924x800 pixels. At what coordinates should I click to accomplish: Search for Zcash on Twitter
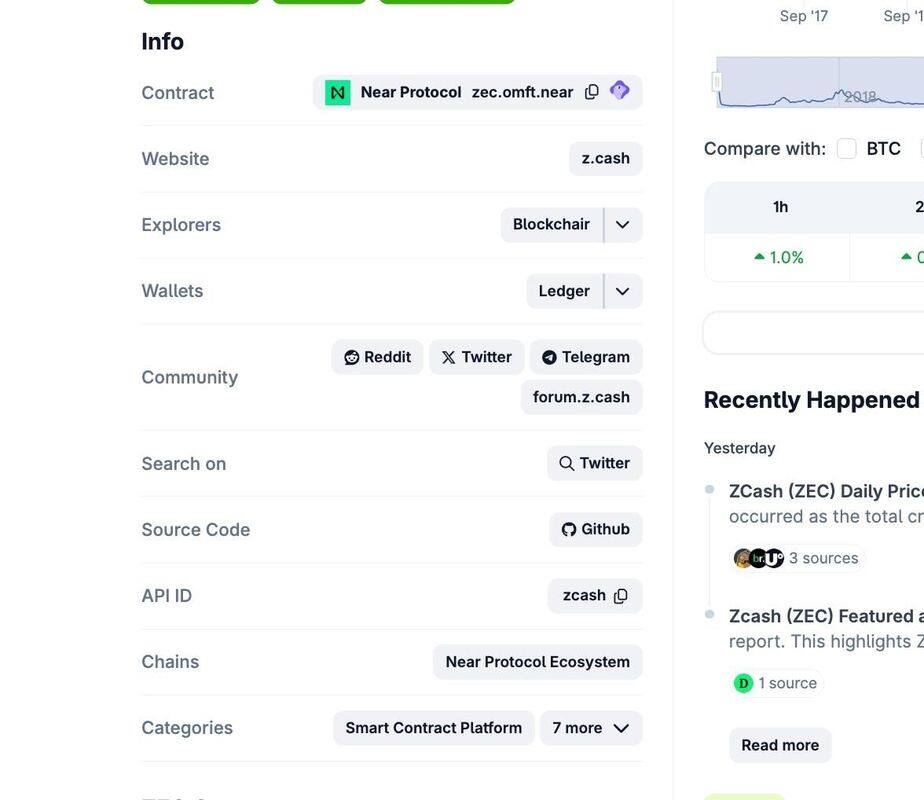(594, 463)
